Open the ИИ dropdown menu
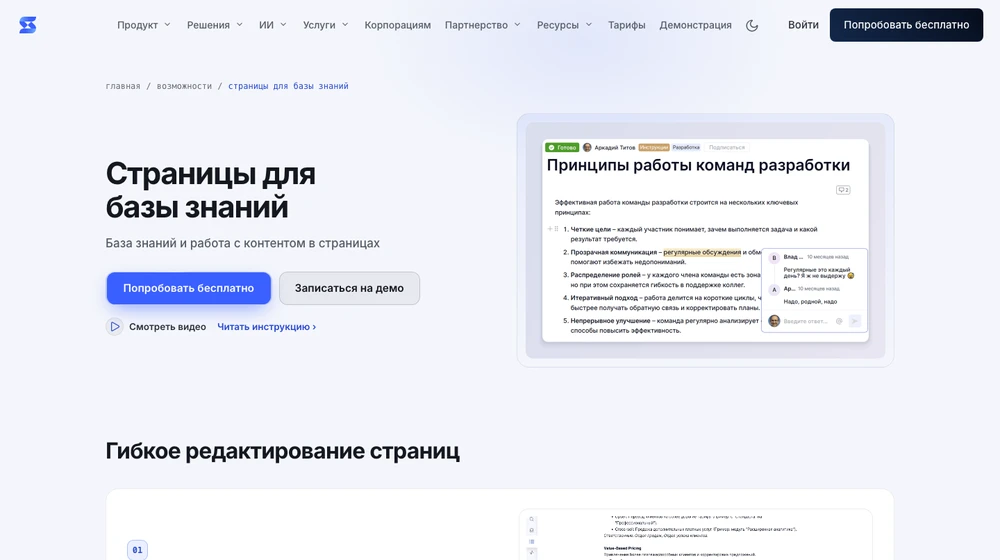The image size is (1000, 560). pos(272,25)
